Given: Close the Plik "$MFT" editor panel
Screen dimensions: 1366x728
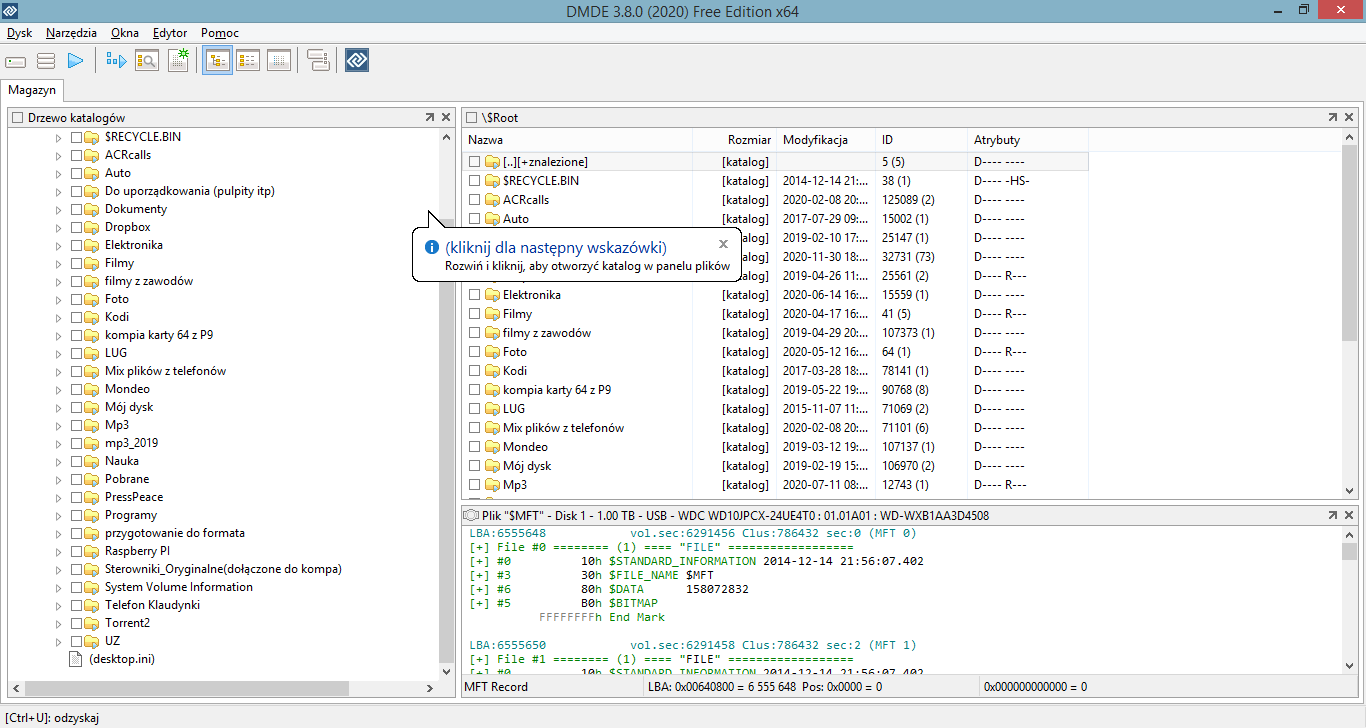Looking at the screenshot, I should (1349, 515).
